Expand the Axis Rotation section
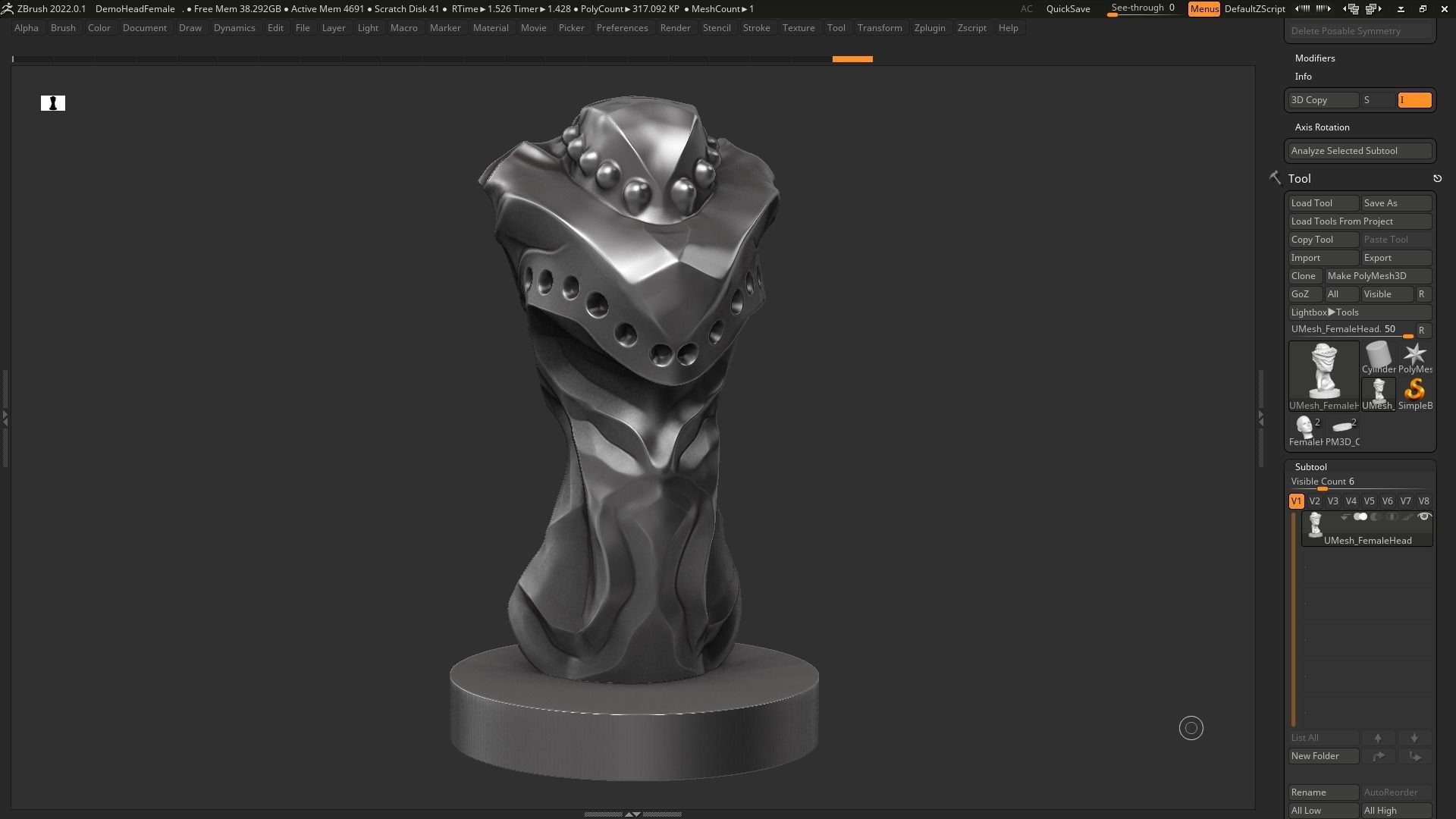The width and height of the screenshot is (1456, 819). click(1323, 127)
